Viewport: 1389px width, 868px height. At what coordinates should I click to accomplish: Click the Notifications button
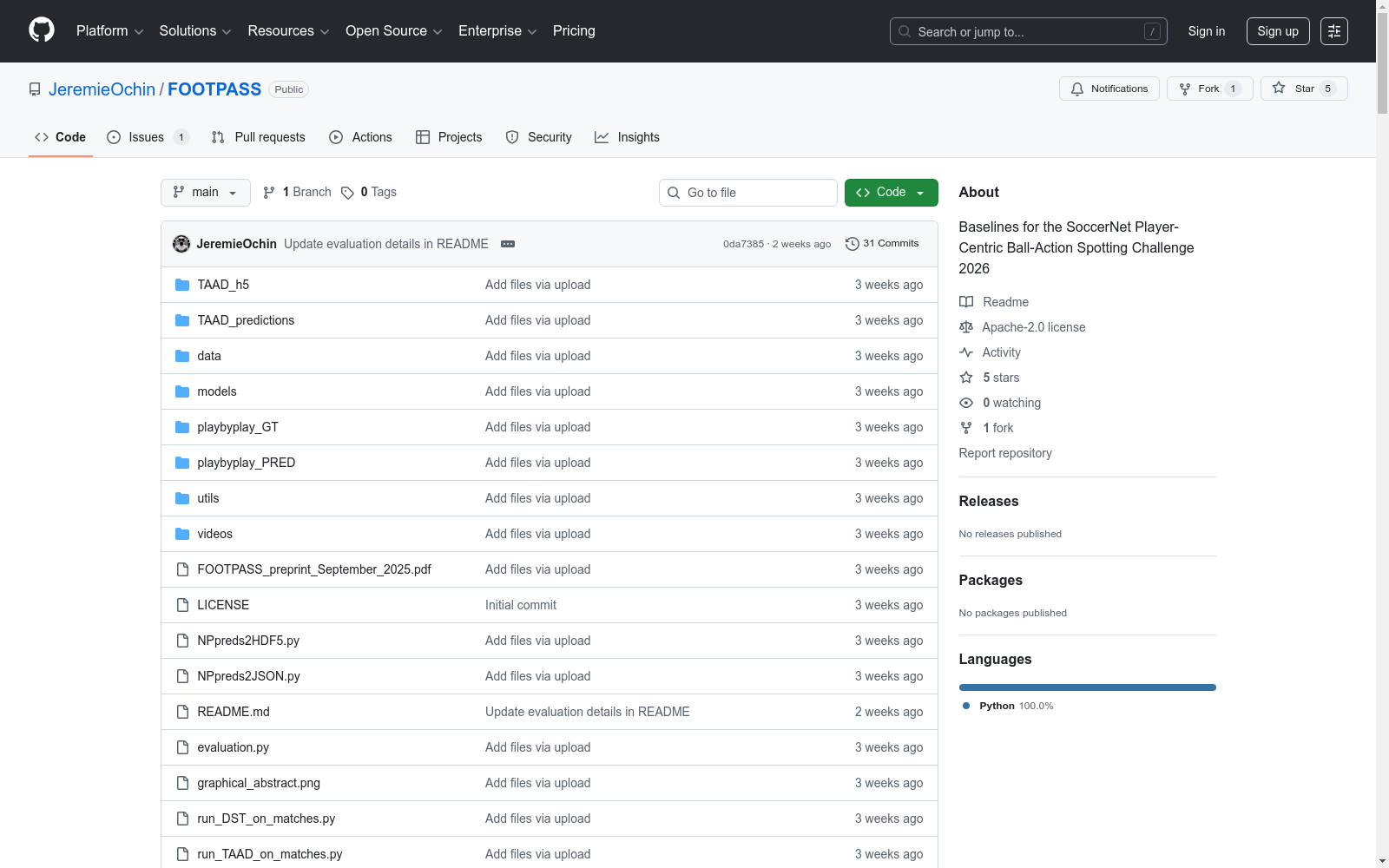[x=1109, y=89]
